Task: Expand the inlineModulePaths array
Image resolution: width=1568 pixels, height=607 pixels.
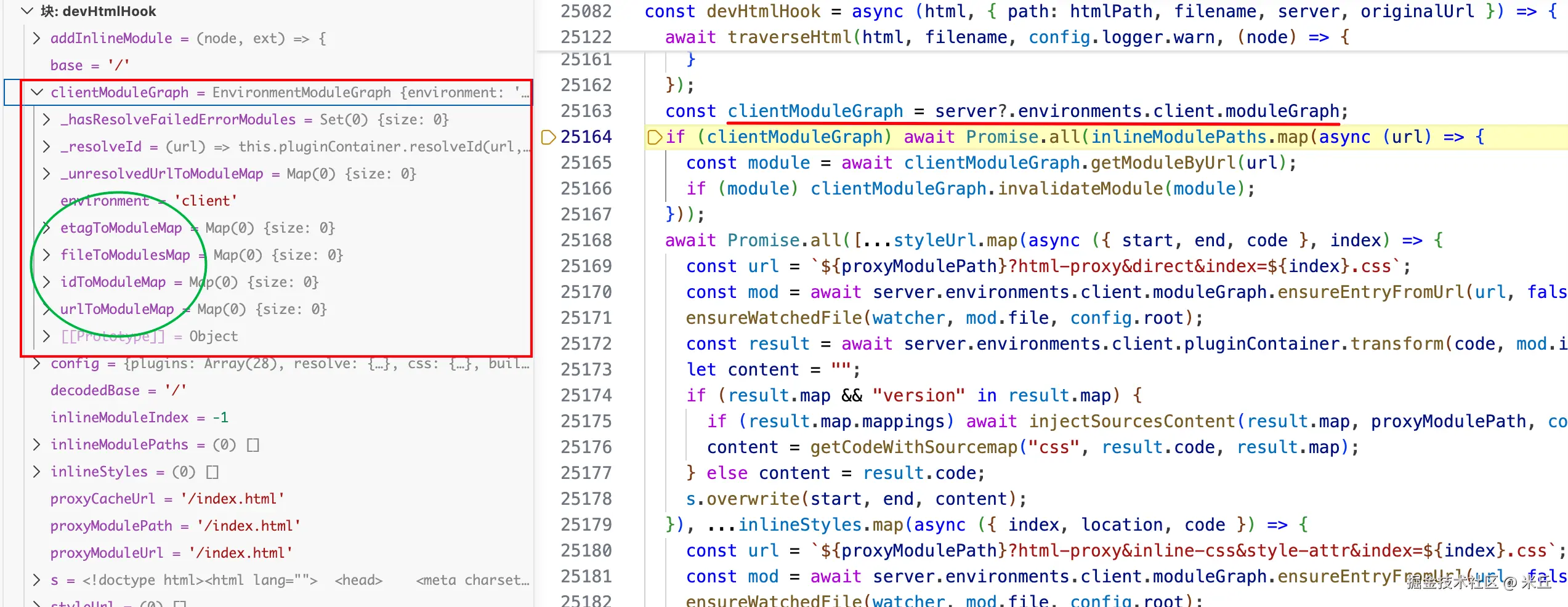Action: [x=37, y=444]
